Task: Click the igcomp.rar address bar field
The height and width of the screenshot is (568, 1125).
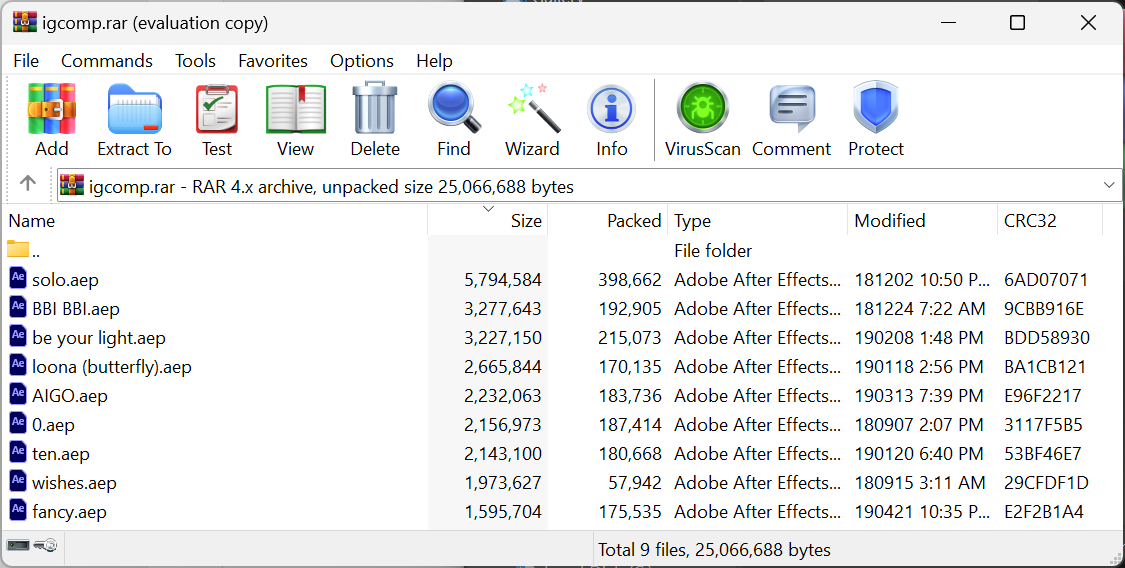Action: coord(588,186)
